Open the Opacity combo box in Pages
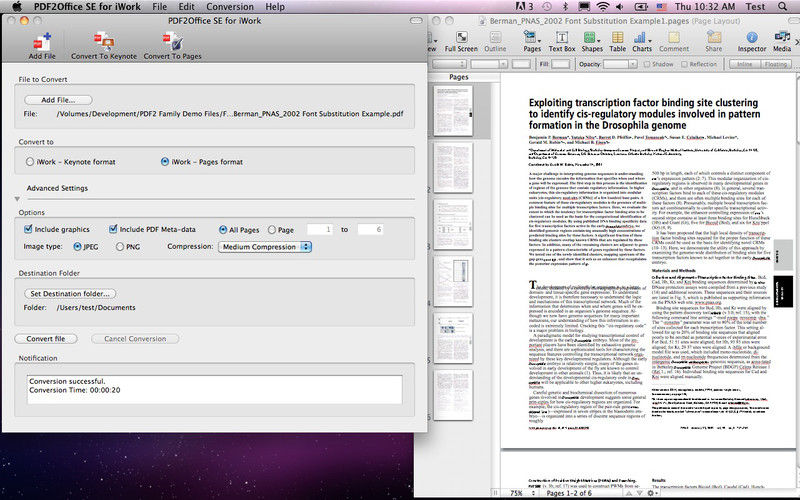The height and width of the screenshot is (500, 800). click(620, 64)
